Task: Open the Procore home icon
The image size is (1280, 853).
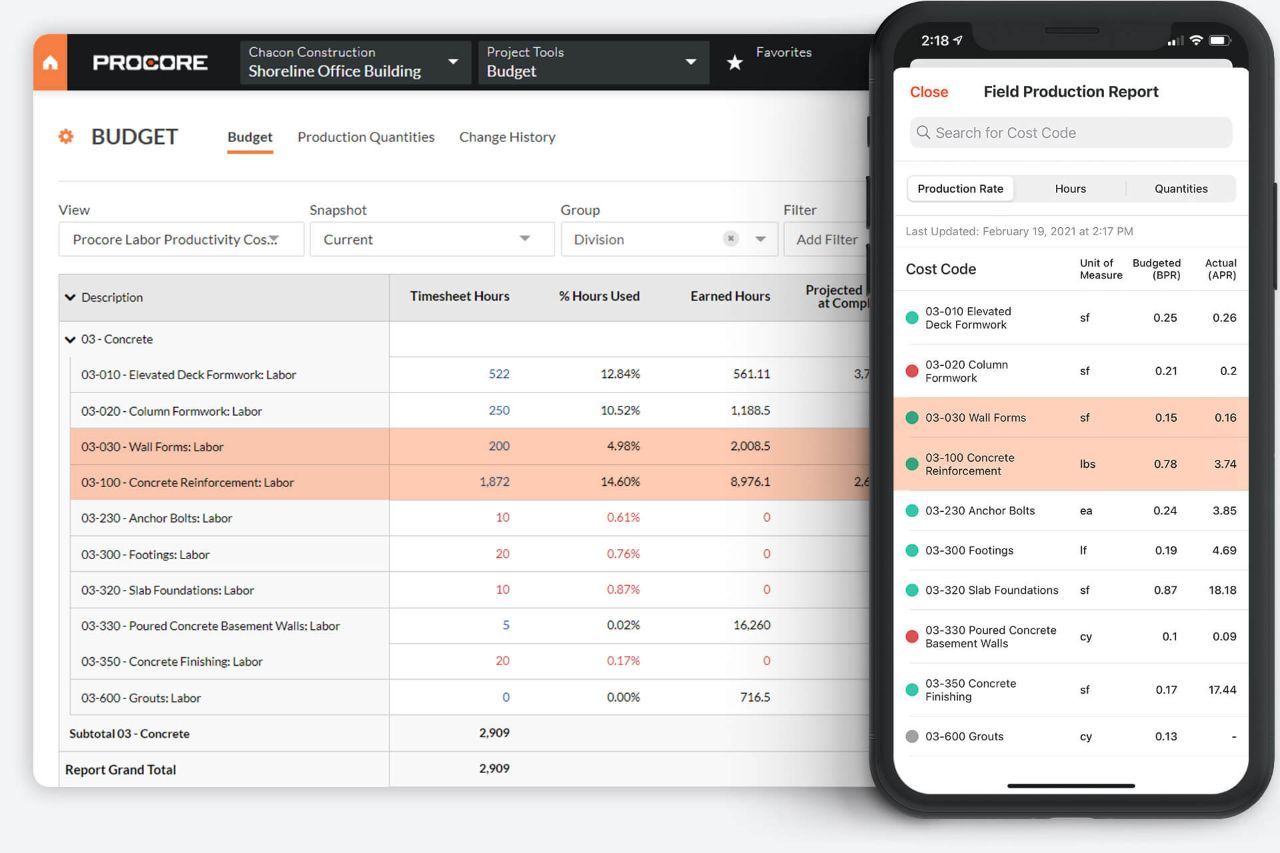Action: point(50,62)
